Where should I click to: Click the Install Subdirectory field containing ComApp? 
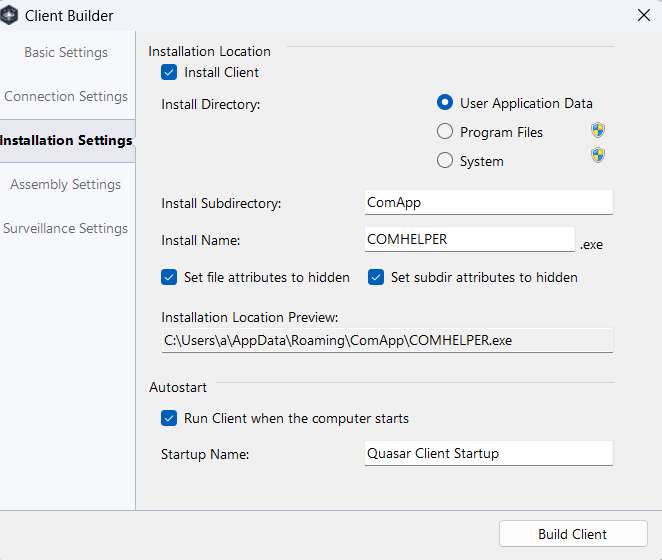pos(488,202)
